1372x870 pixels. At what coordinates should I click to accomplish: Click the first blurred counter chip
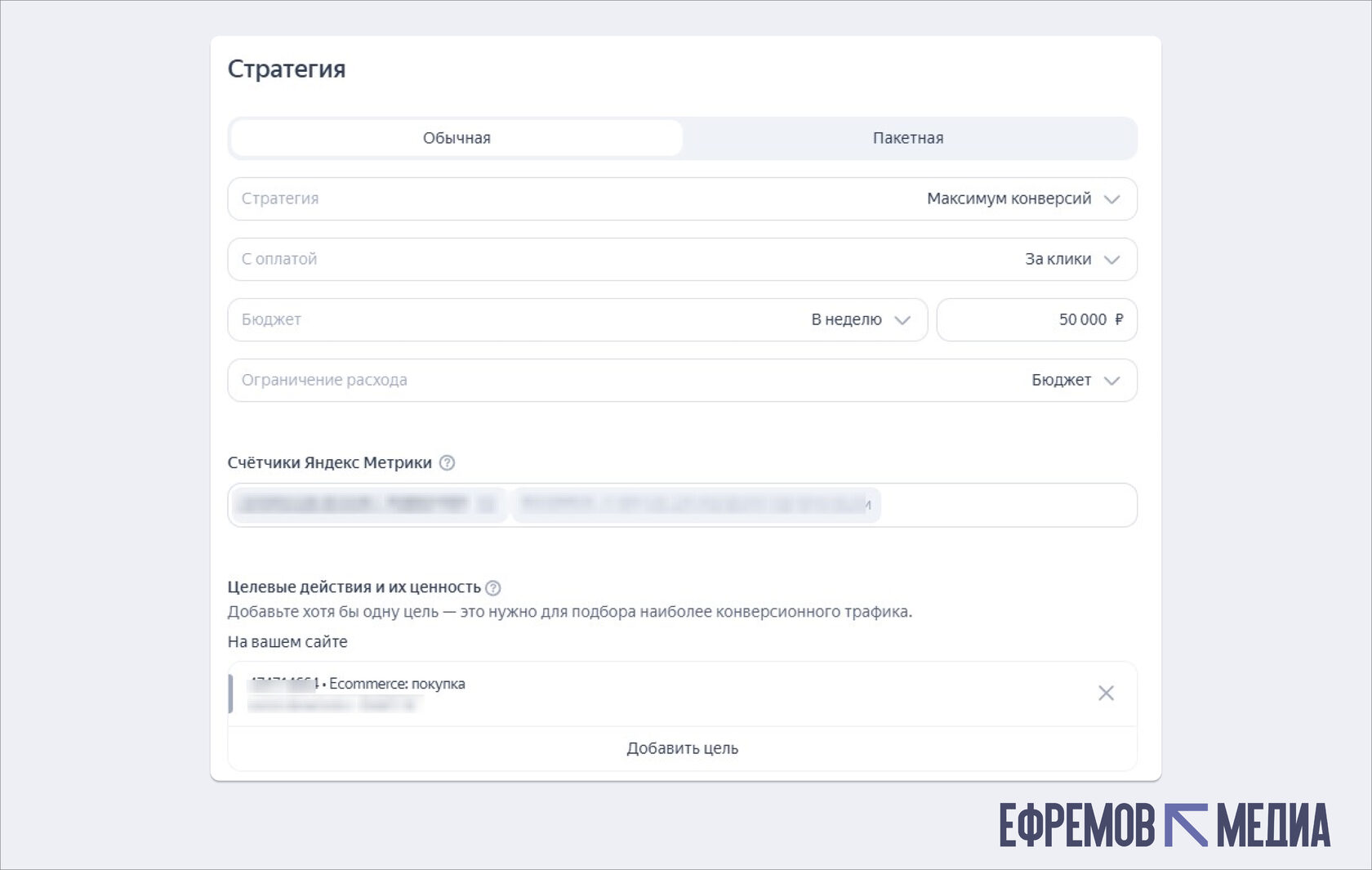367,504
